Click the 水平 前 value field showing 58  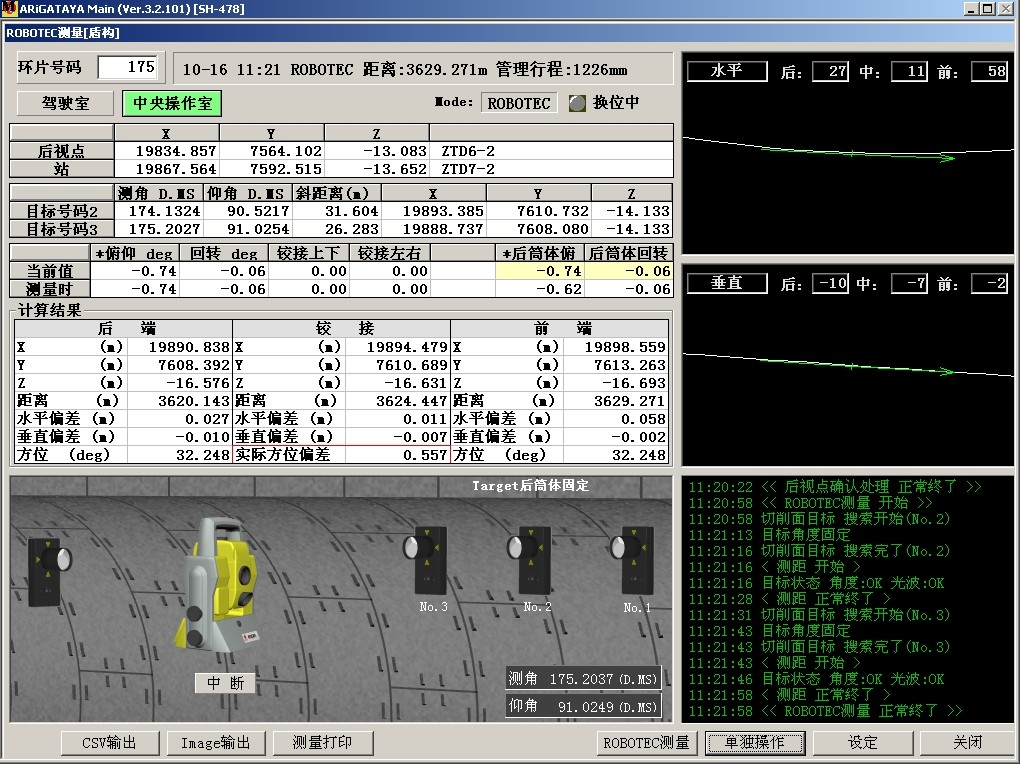[989, 72]
